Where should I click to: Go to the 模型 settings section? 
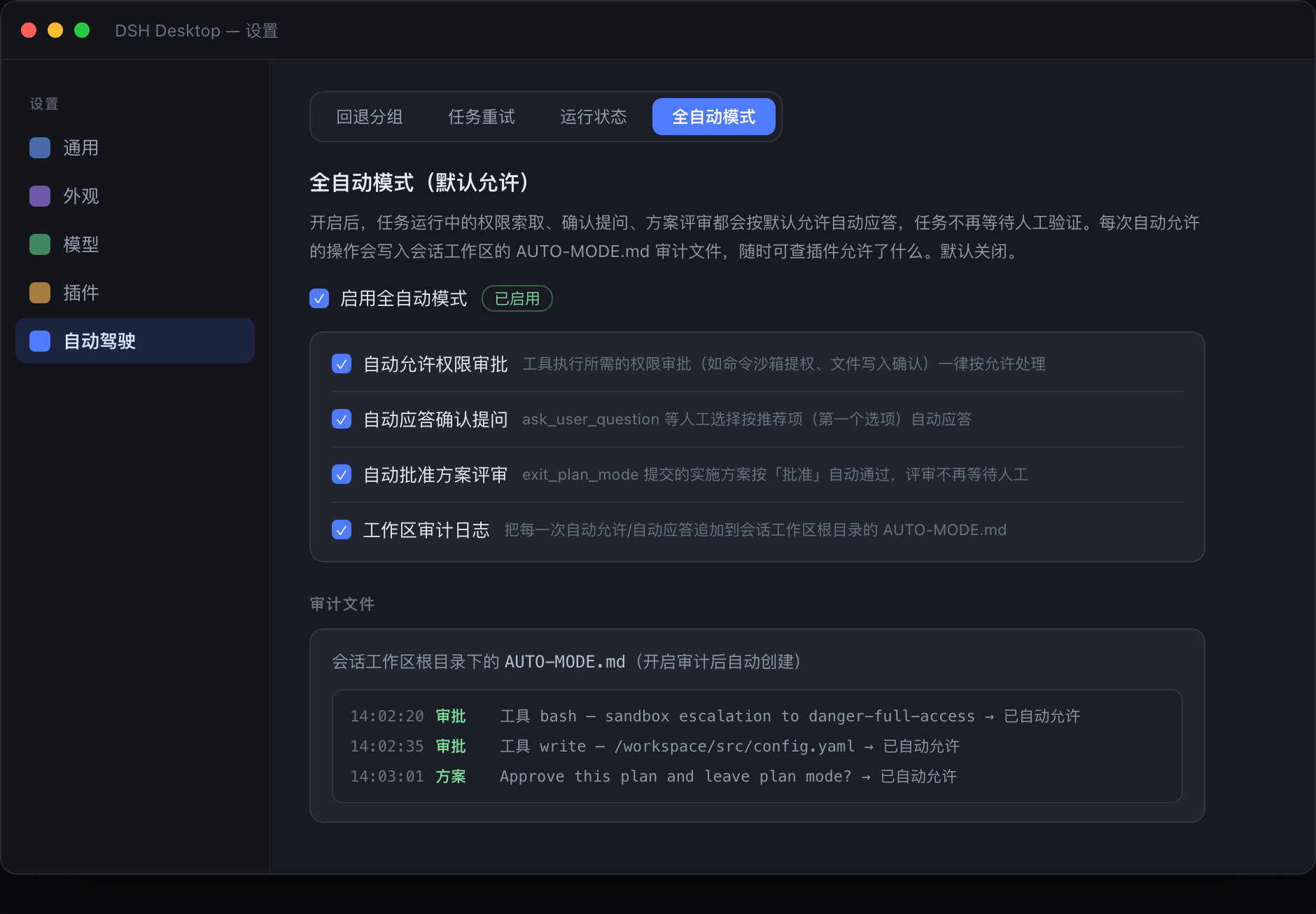pyautogui.click(x=135, y=244)
